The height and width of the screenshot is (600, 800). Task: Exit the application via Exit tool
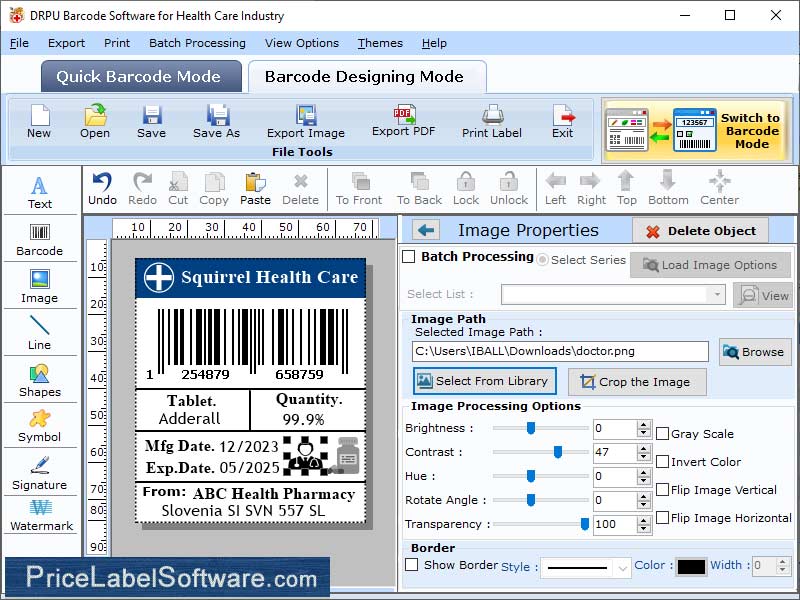click(x=563, y=121)
